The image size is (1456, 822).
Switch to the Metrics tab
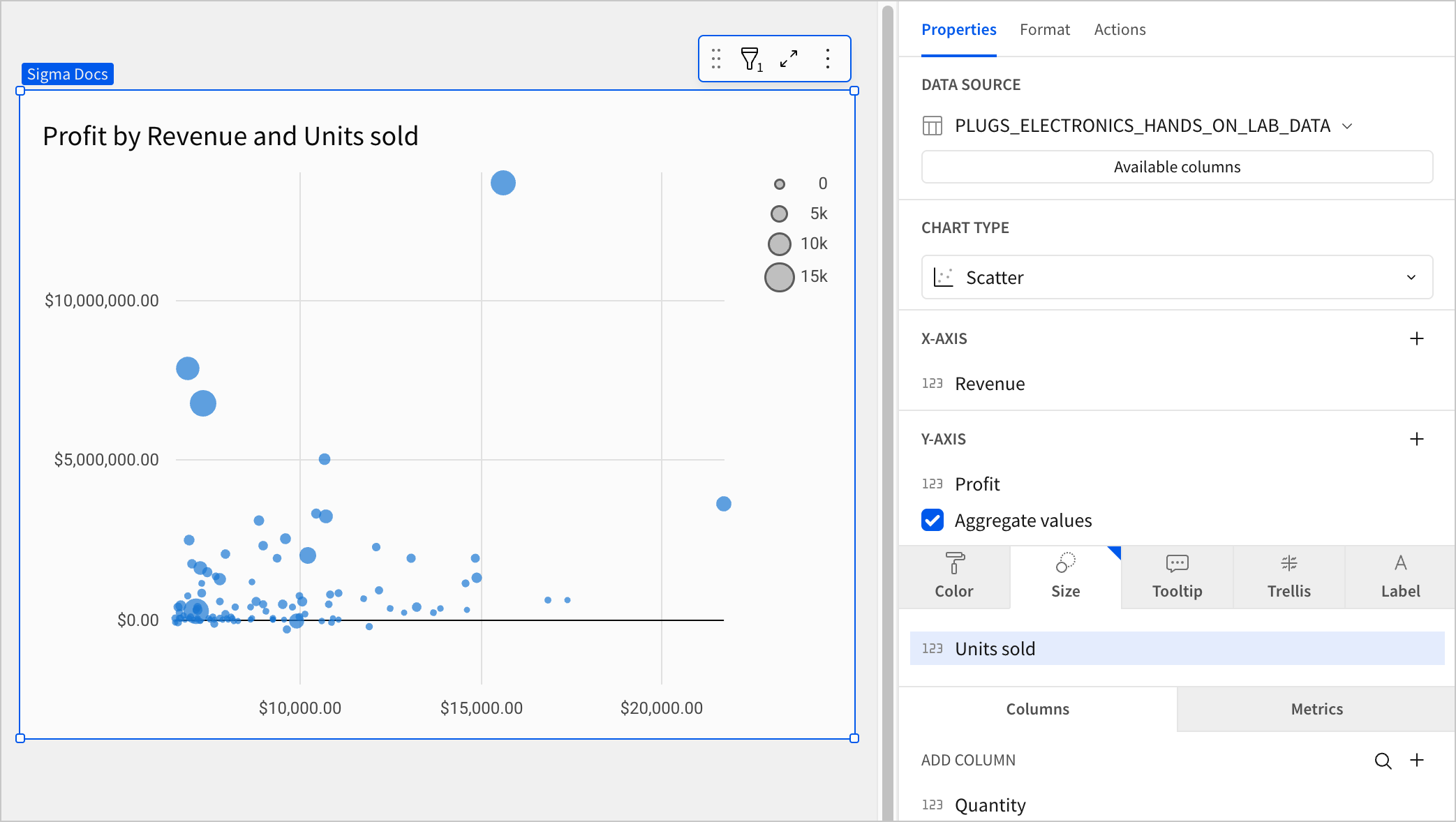point(1316,709)
